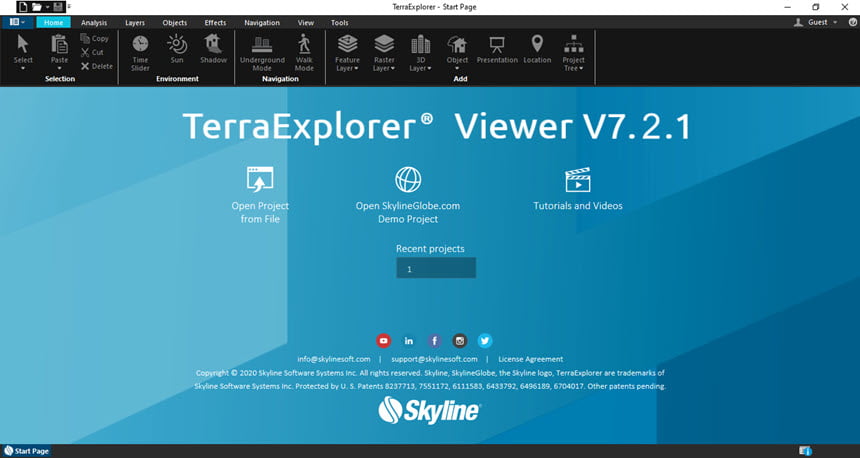This screenshot has height=458, width=860.
Task: Open the YouTube social icon
Action: 383,341
